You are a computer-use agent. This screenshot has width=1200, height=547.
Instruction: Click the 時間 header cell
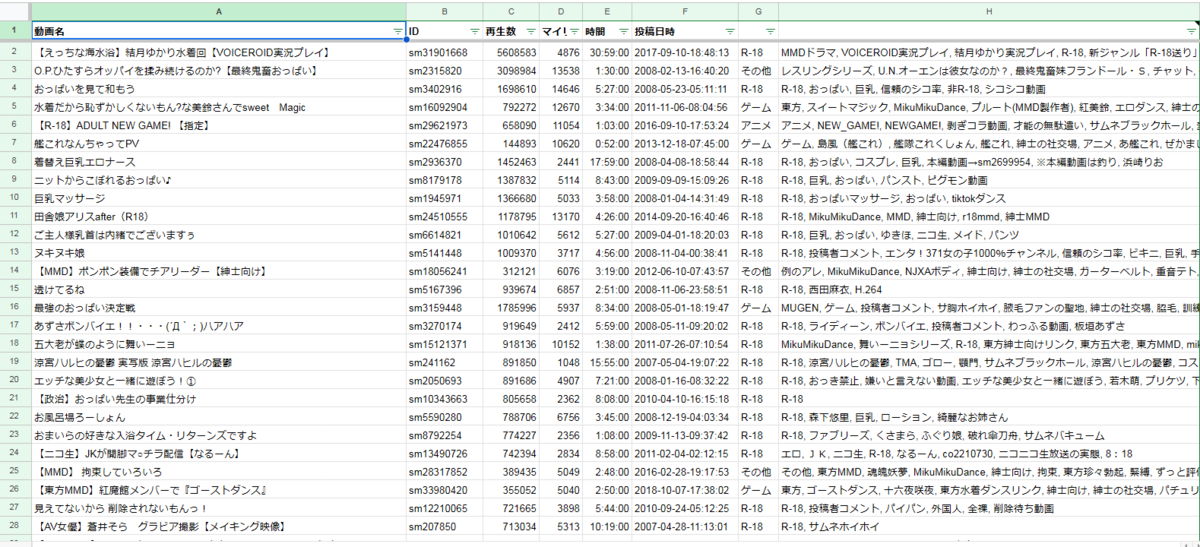(x=607, y=31)
